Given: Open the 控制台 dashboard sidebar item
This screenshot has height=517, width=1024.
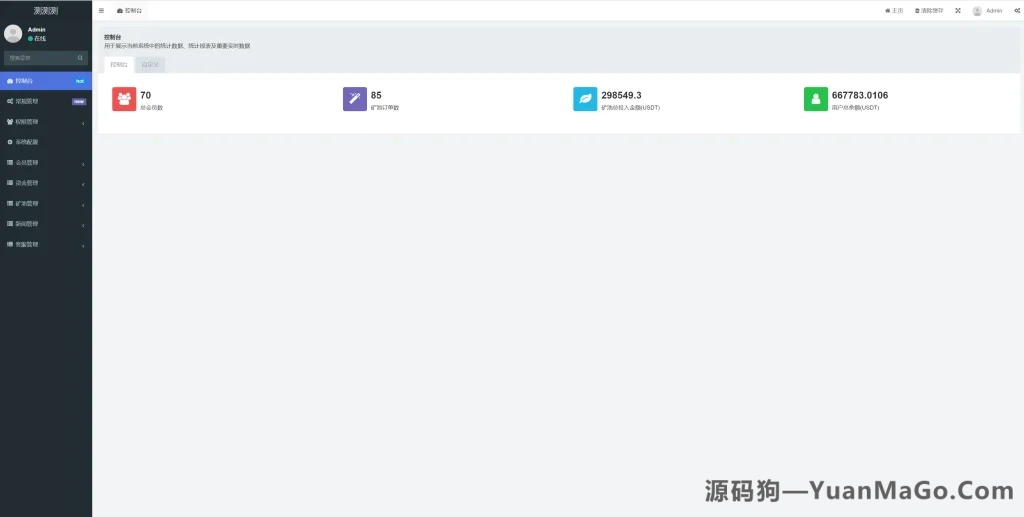Looking at the screenshot, I should (46, 81).
